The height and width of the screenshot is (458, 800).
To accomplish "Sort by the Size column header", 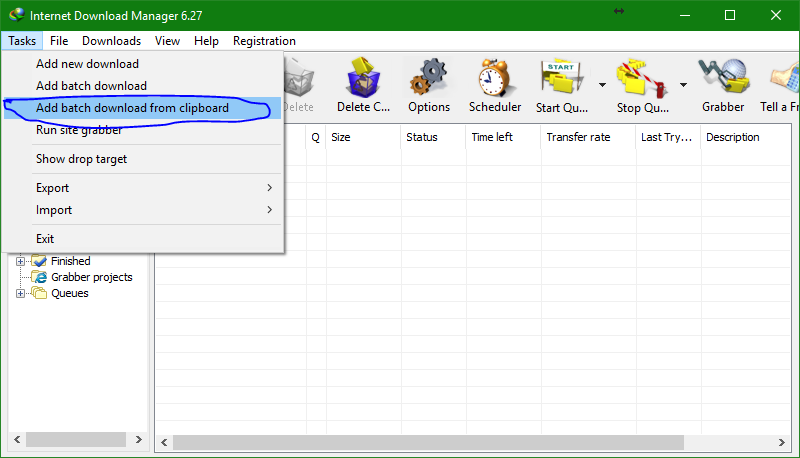I will point(363,137).
